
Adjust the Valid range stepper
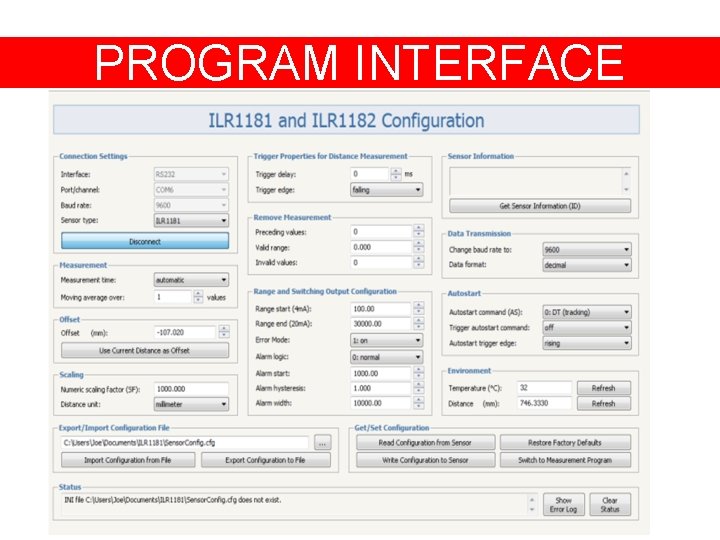[x=418, y=247]
